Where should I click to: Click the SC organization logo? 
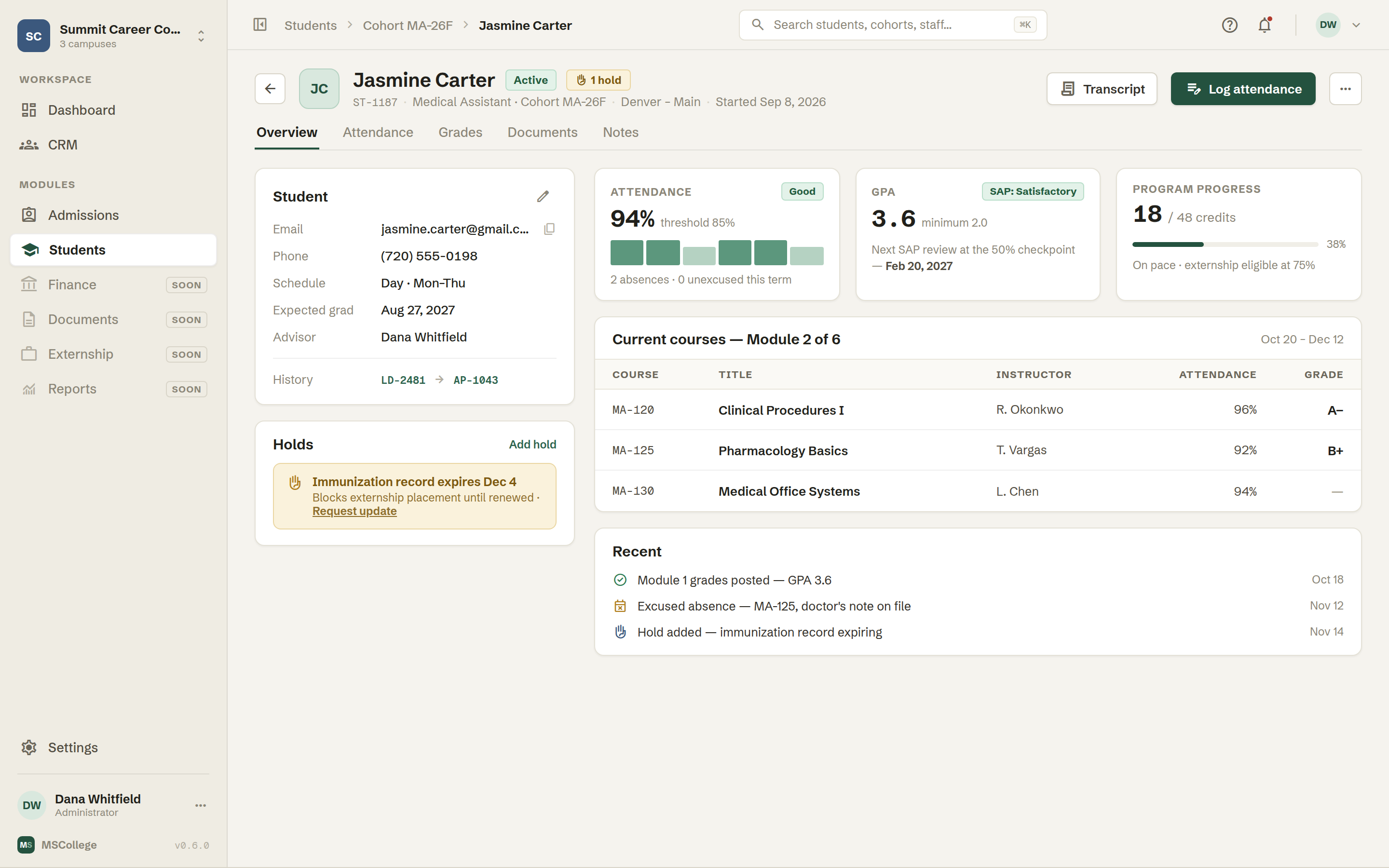(x=33, y=36)
